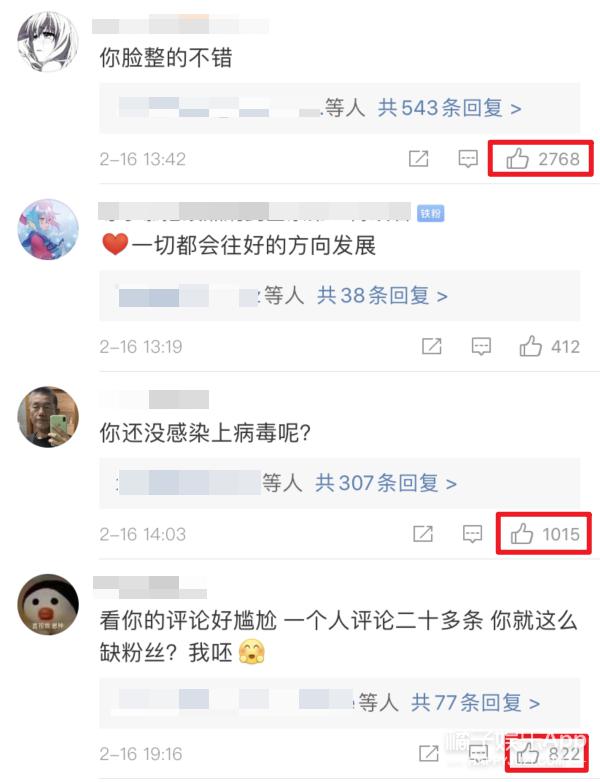This screenshot has width=600, height=782.
Task: Tap comment text 你还没感染上病毒呢?
Action: [205, 433]
